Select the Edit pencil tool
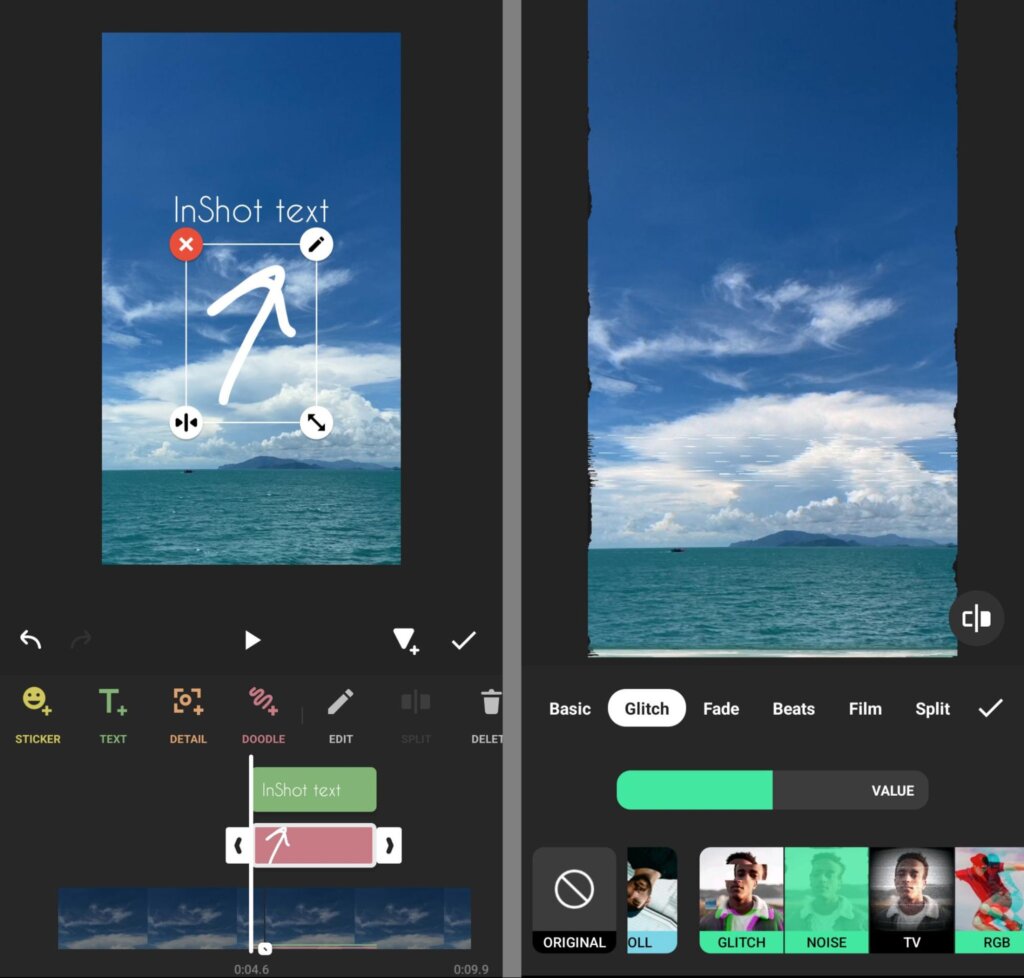1024x978 pixels. [x=340, y=712]
